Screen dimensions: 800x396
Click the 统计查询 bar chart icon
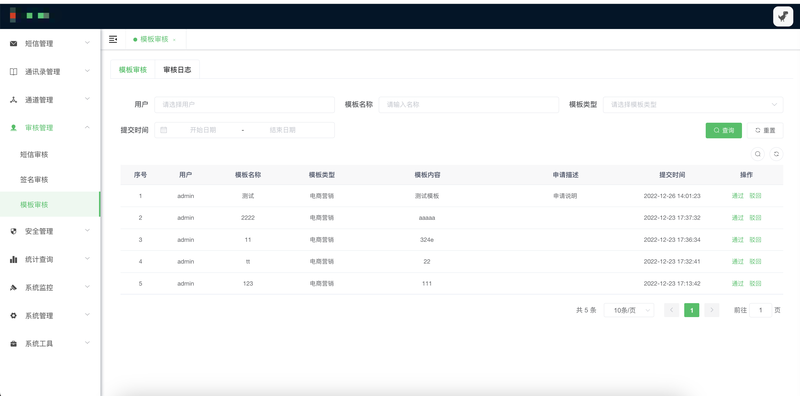click(x=14, y=260)
